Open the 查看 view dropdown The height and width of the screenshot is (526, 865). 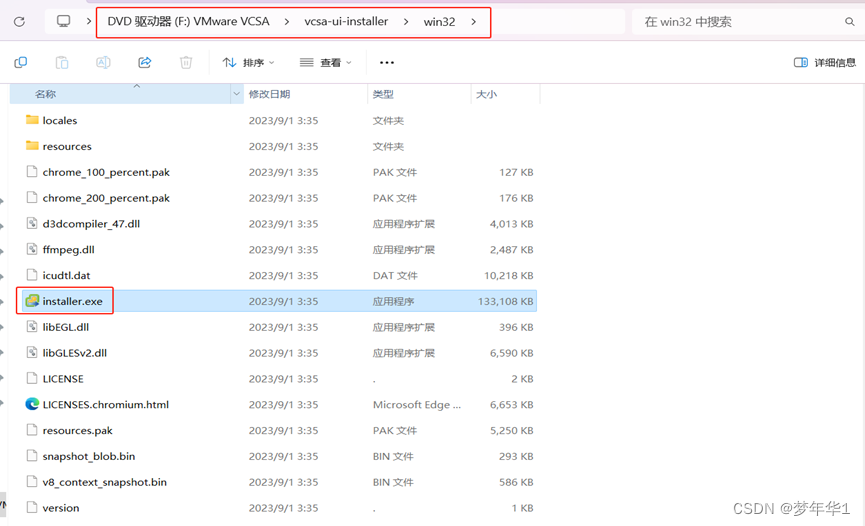pos(325,62)
